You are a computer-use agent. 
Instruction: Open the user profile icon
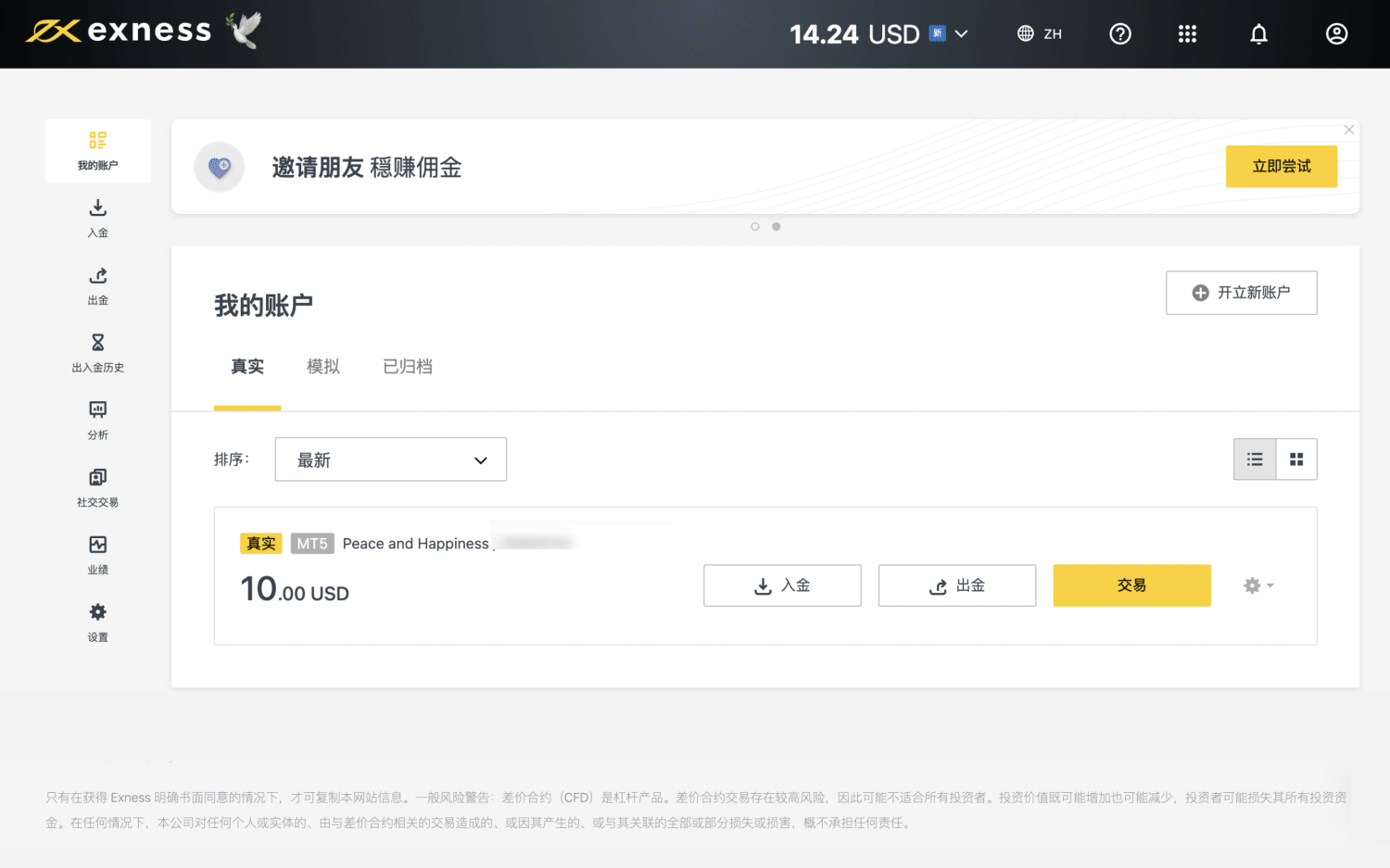coord(1336,34)
